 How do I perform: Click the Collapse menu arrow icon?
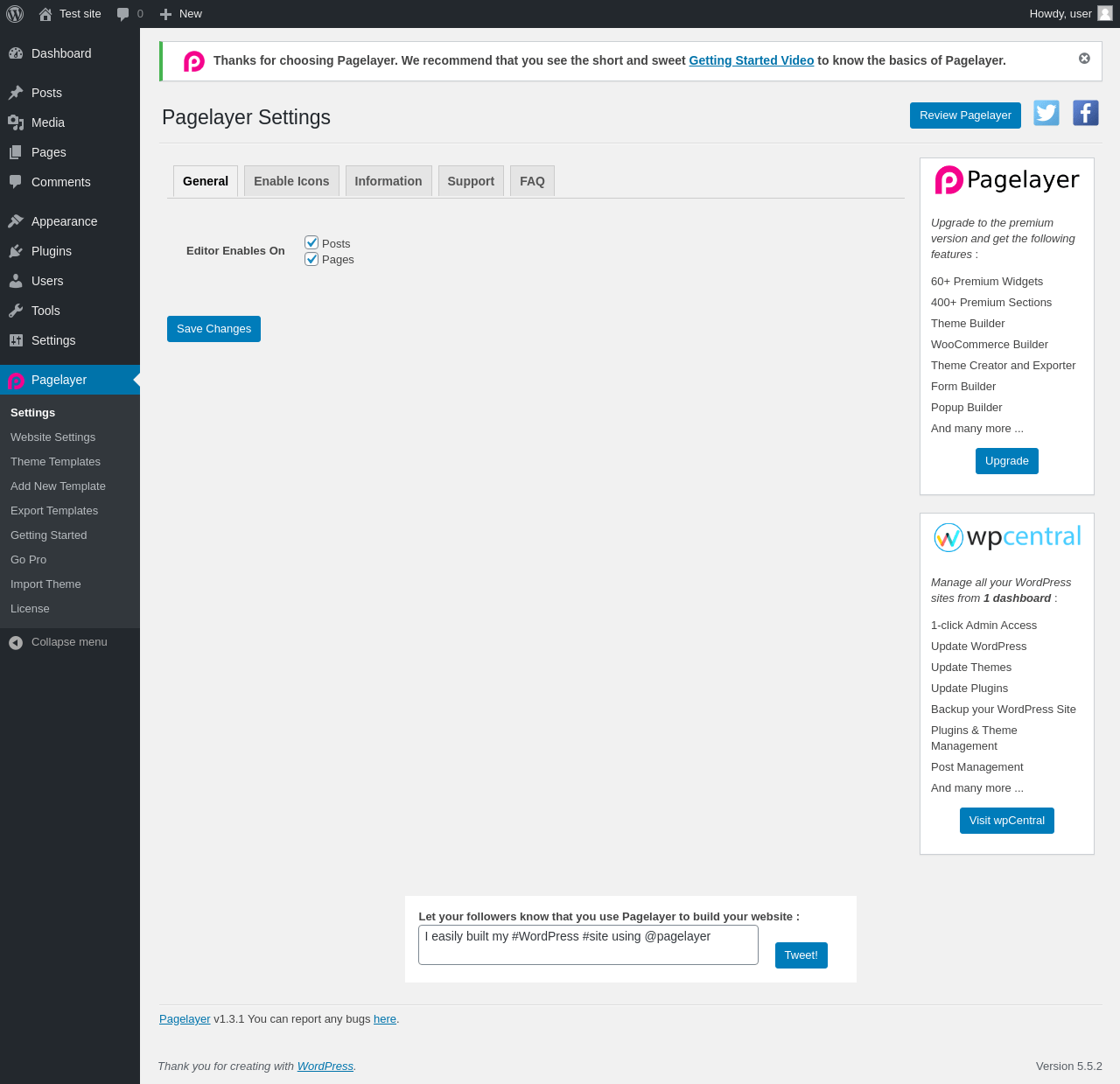click(16, 643)
